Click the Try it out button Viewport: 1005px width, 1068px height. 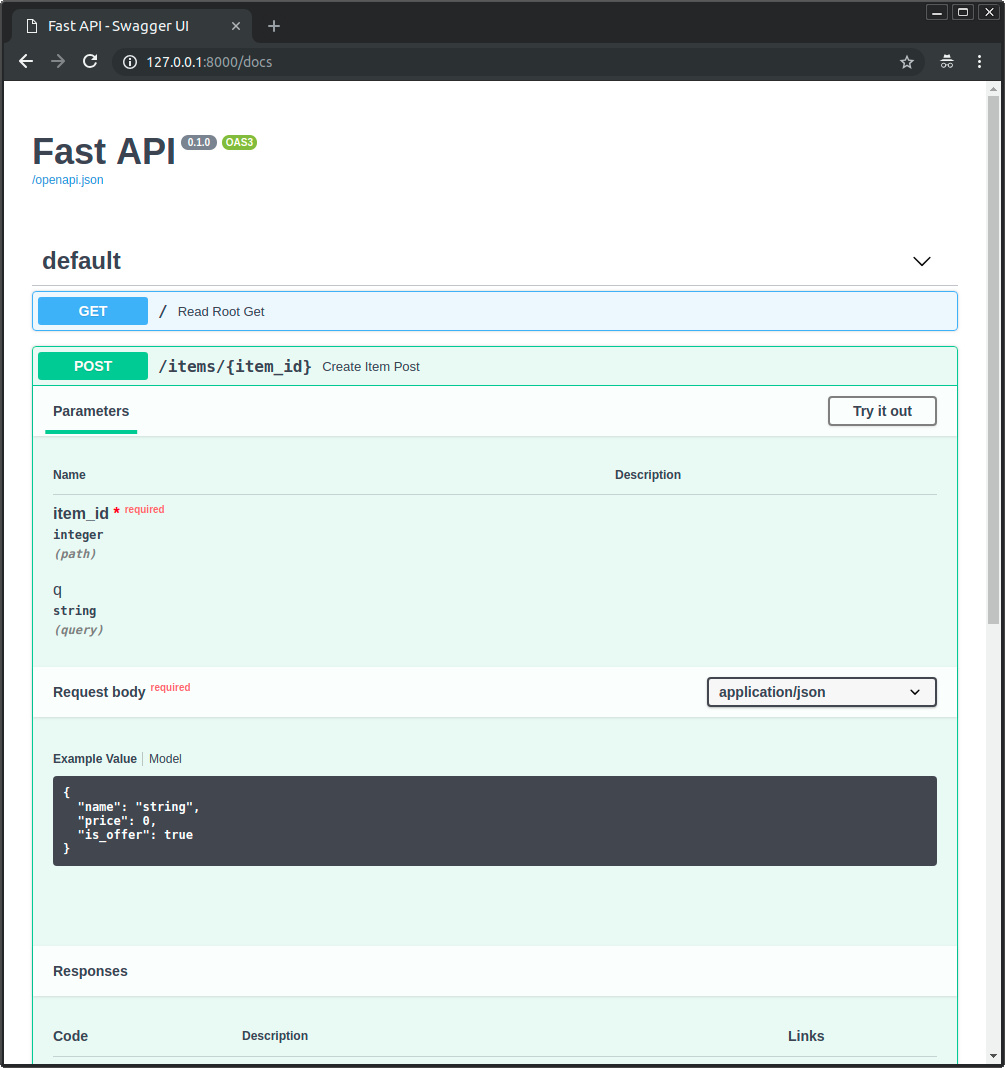coord(881,411)
